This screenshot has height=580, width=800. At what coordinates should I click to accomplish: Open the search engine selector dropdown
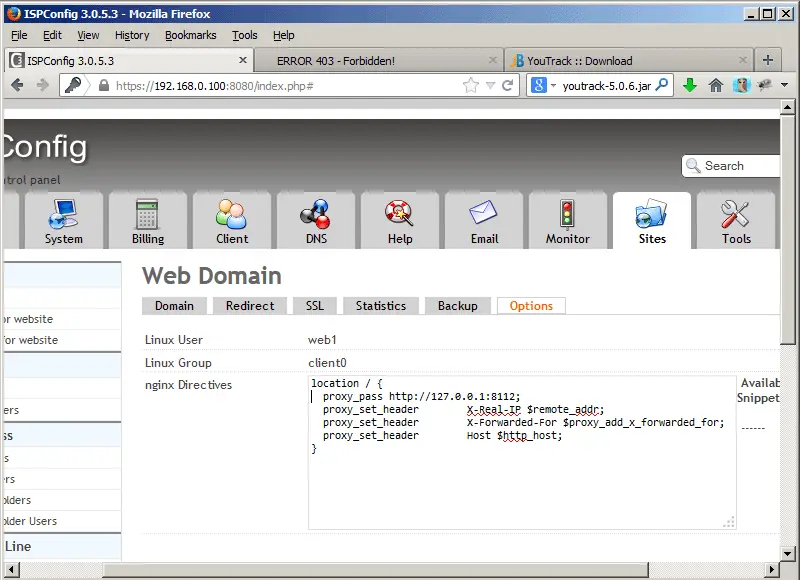[x=553, y=86]
